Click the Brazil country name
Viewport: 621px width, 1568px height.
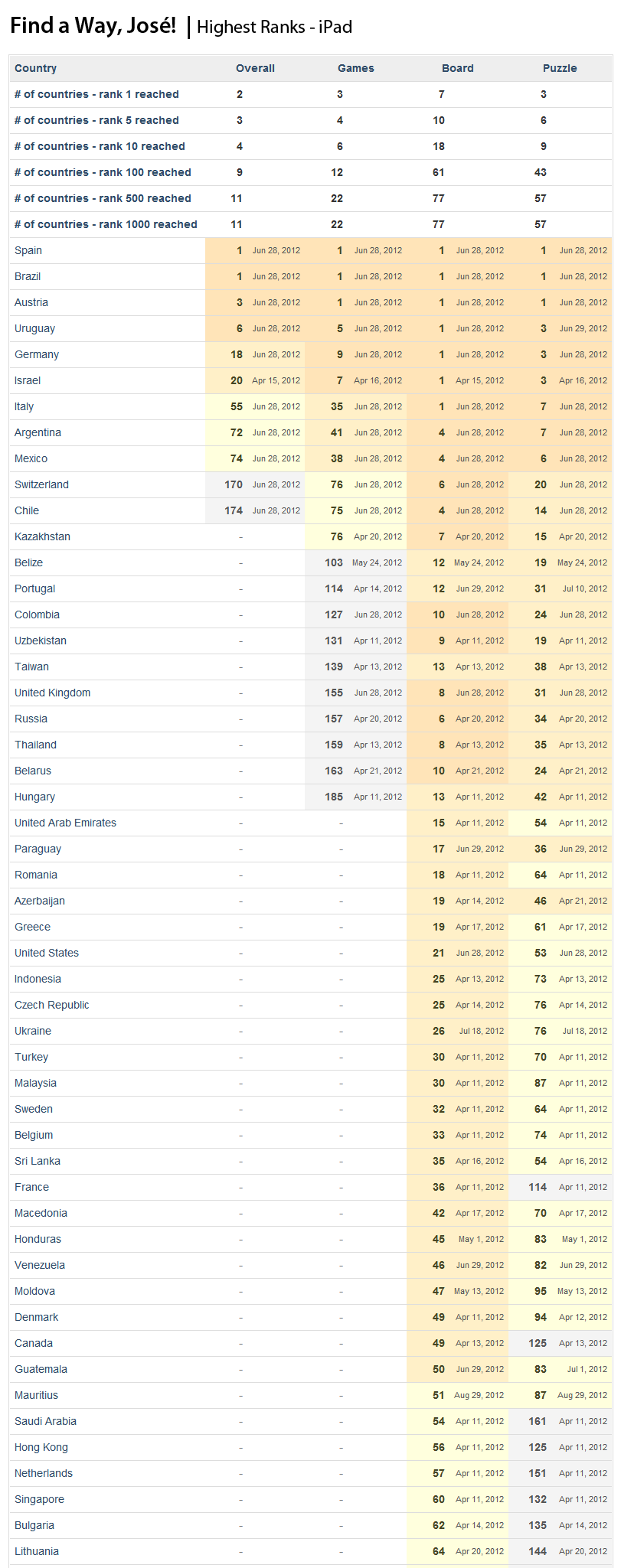28,276
